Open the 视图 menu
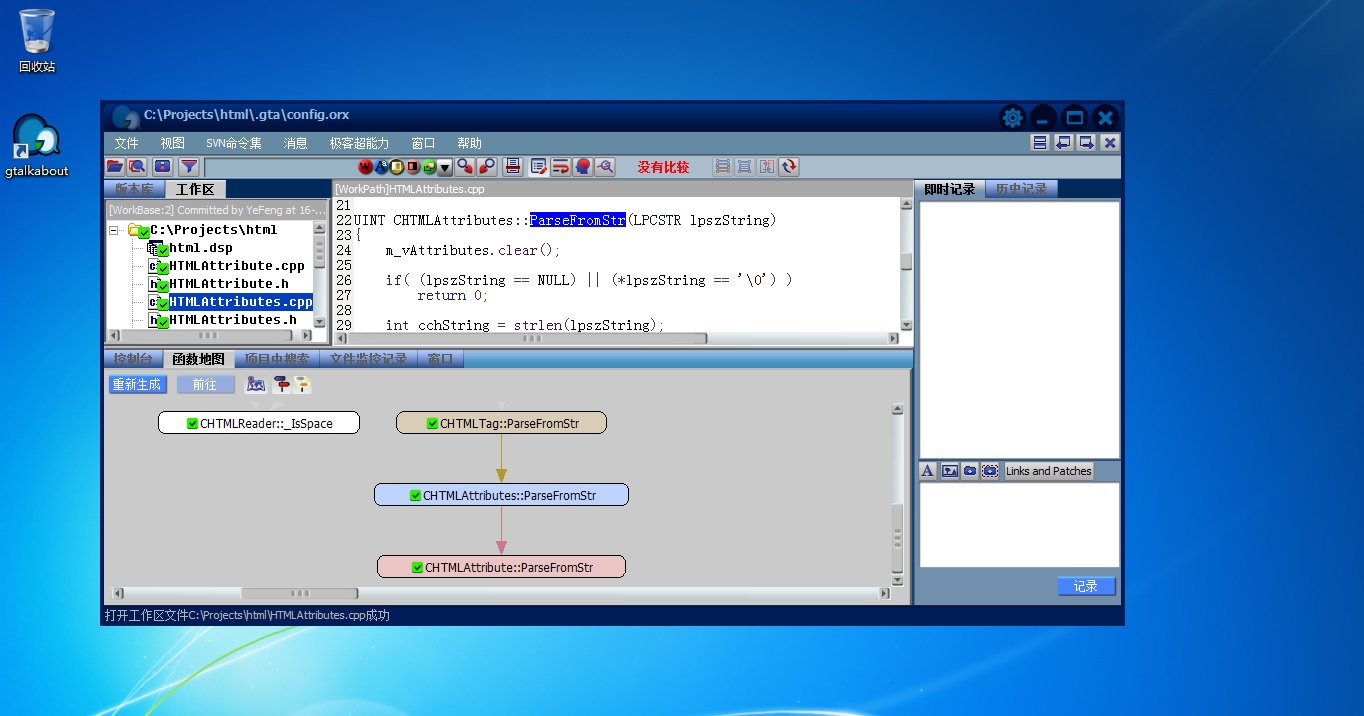This screenshot has width=1364, height=716. pyautogui.click(x=173, y=143)
